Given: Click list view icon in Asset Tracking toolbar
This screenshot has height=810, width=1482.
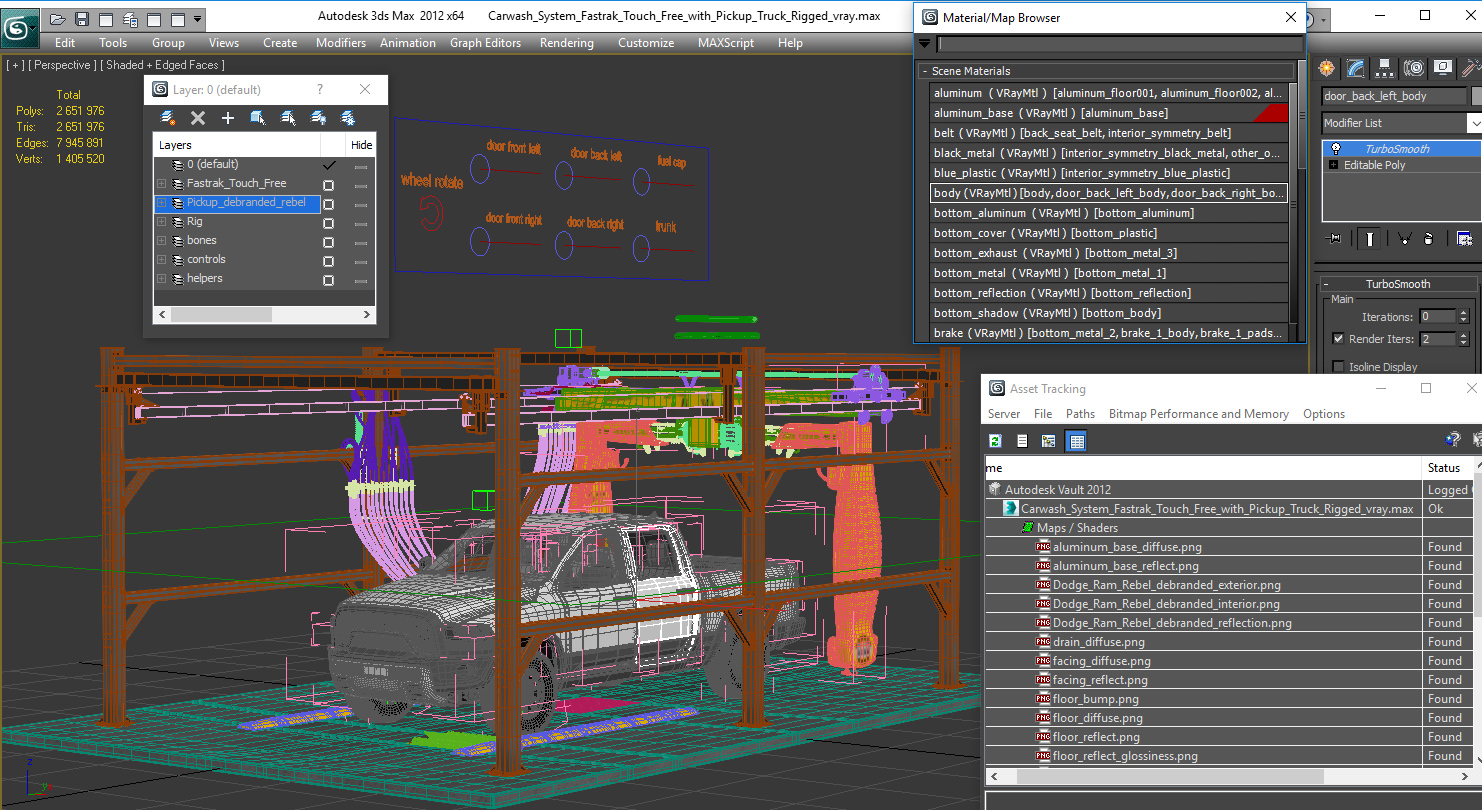Looking at the screenshot, I should click(1022, 441).
